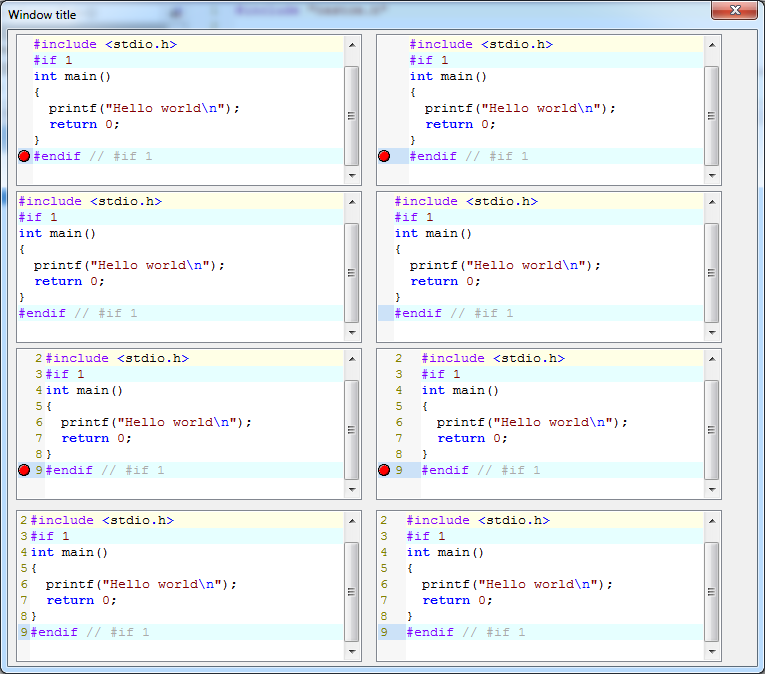Remove the breakpoint in the top-right editor

pos(384,156)
